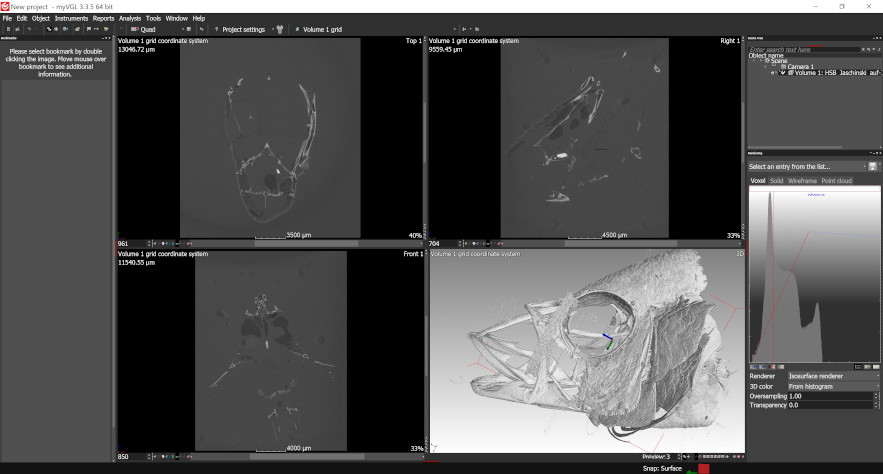The image size is (883, 474).
Task: Adjust the Oversampling stepper arrows
Action: click(x=876, y=396)
